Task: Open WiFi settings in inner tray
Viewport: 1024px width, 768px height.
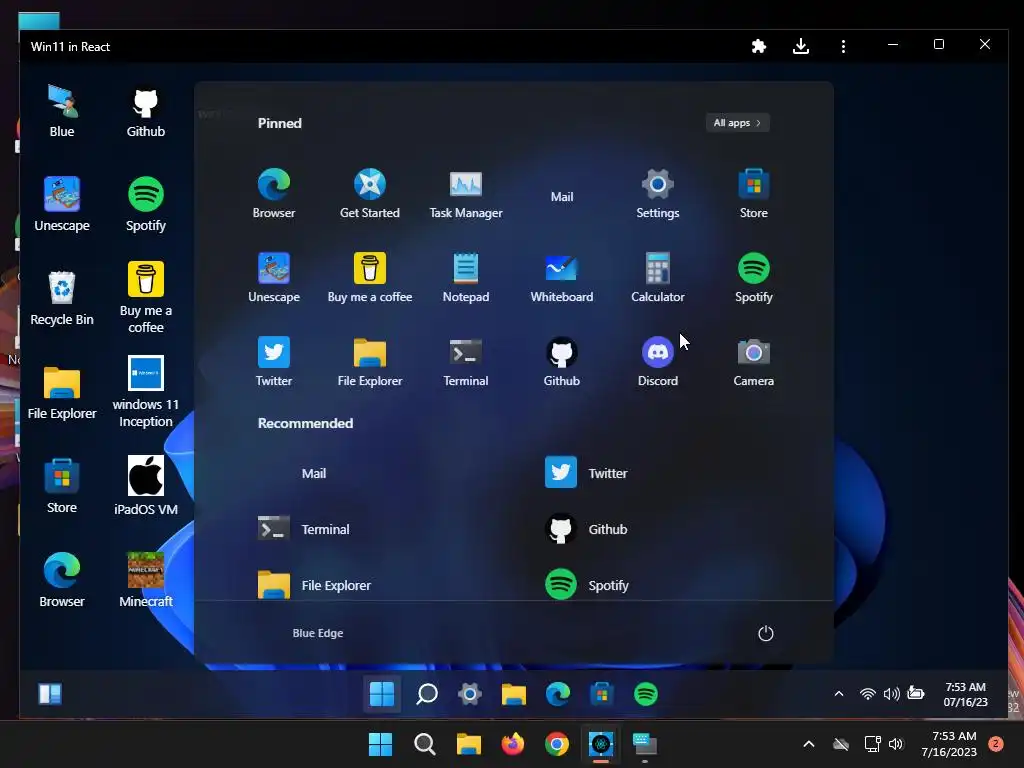Action: pos(867,694)
